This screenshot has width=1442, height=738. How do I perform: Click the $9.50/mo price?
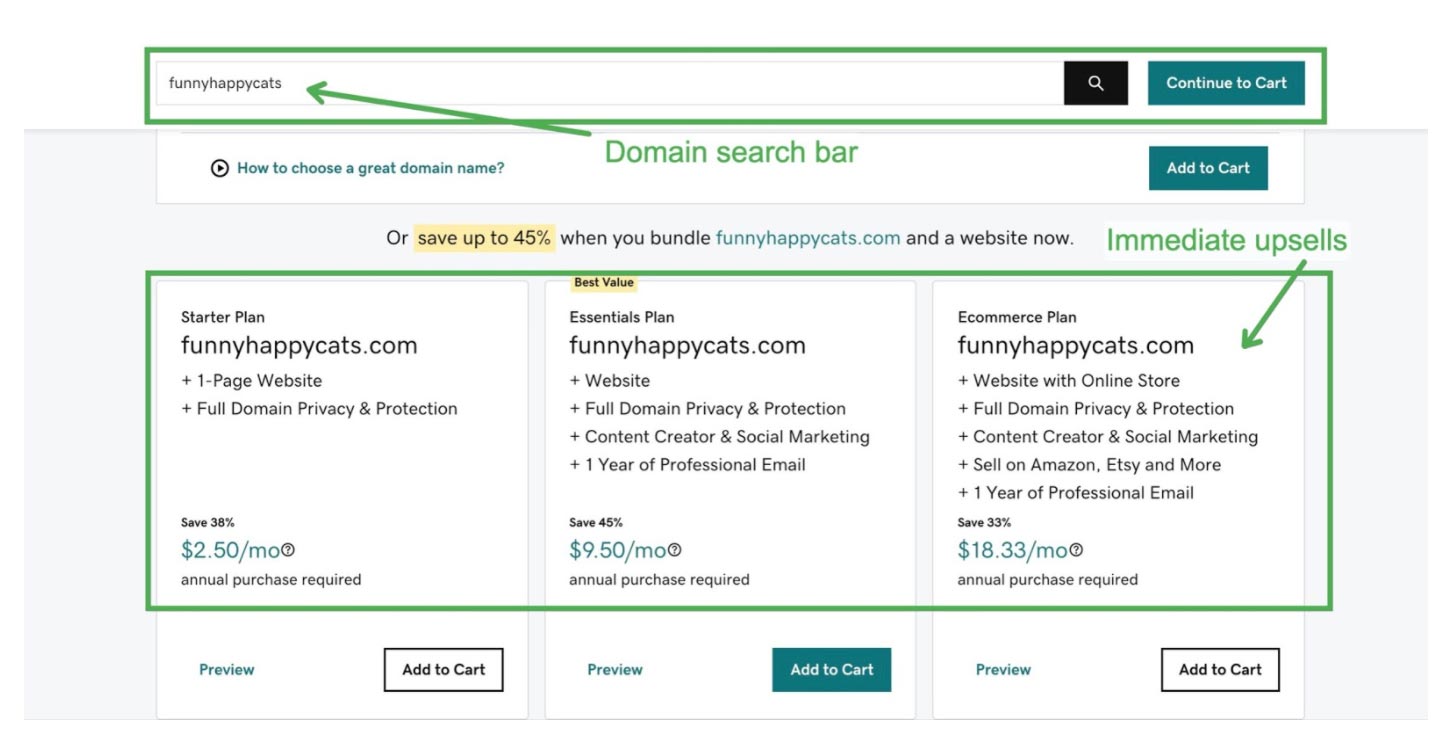point(618,550)
